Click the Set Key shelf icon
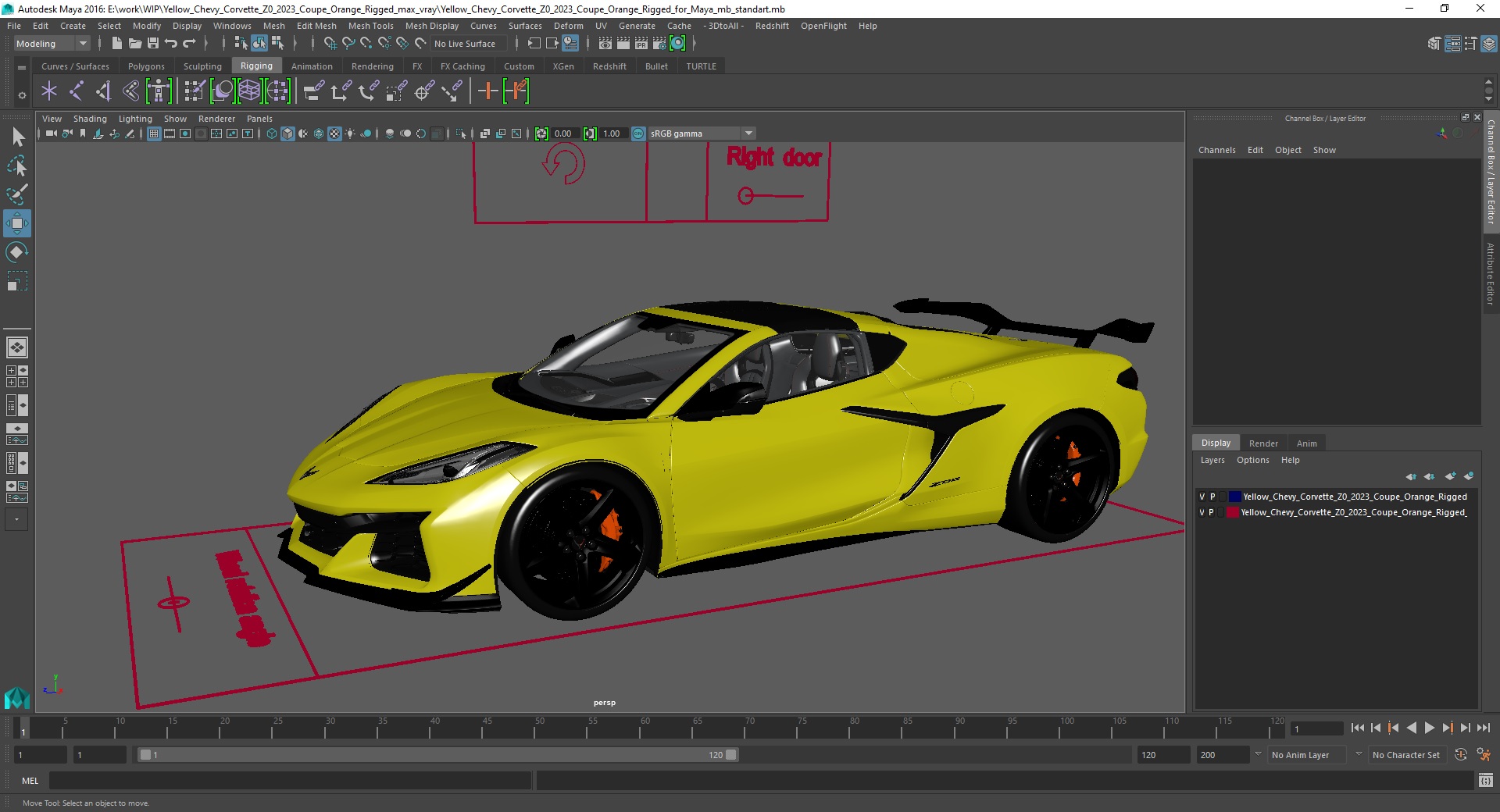 [x=516, y=91]
